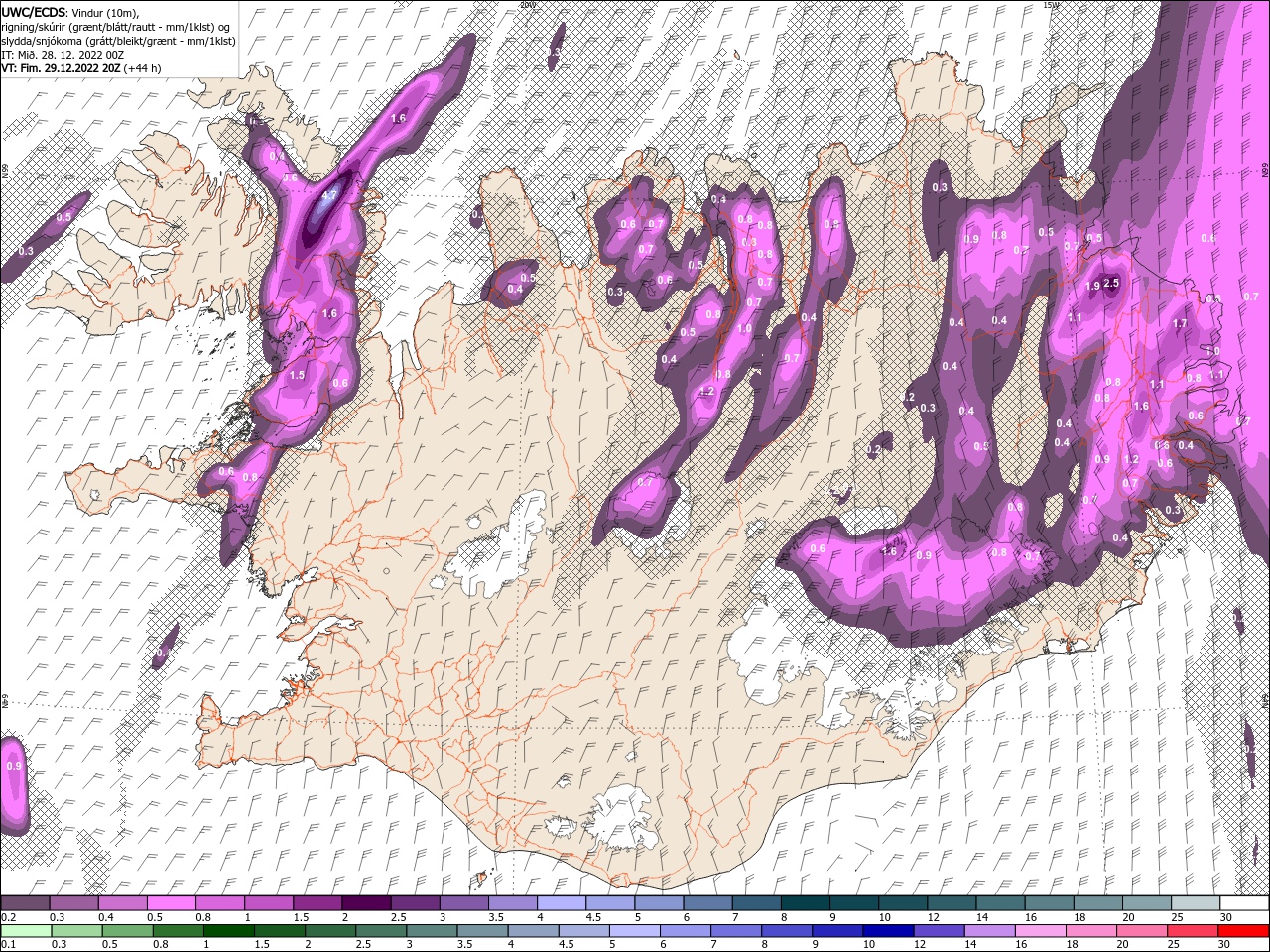Pick the dark purple 2–2.5 swatch in the top legend
The image size is (1270, 952).
point(366,903)
